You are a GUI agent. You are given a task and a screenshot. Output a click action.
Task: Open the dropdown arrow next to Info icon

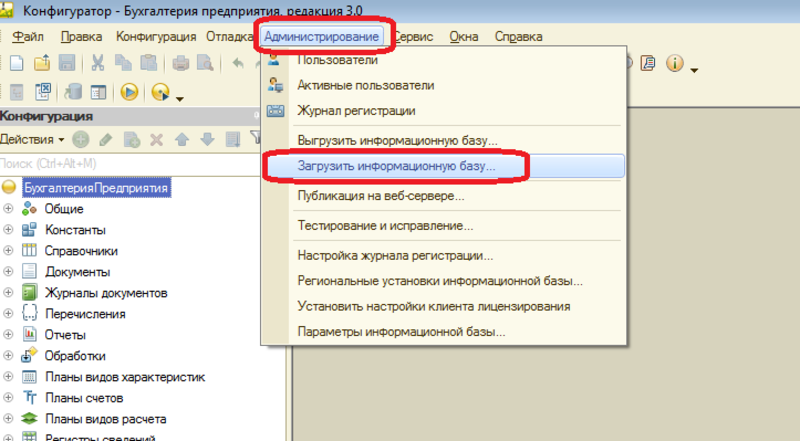[694, 70]
